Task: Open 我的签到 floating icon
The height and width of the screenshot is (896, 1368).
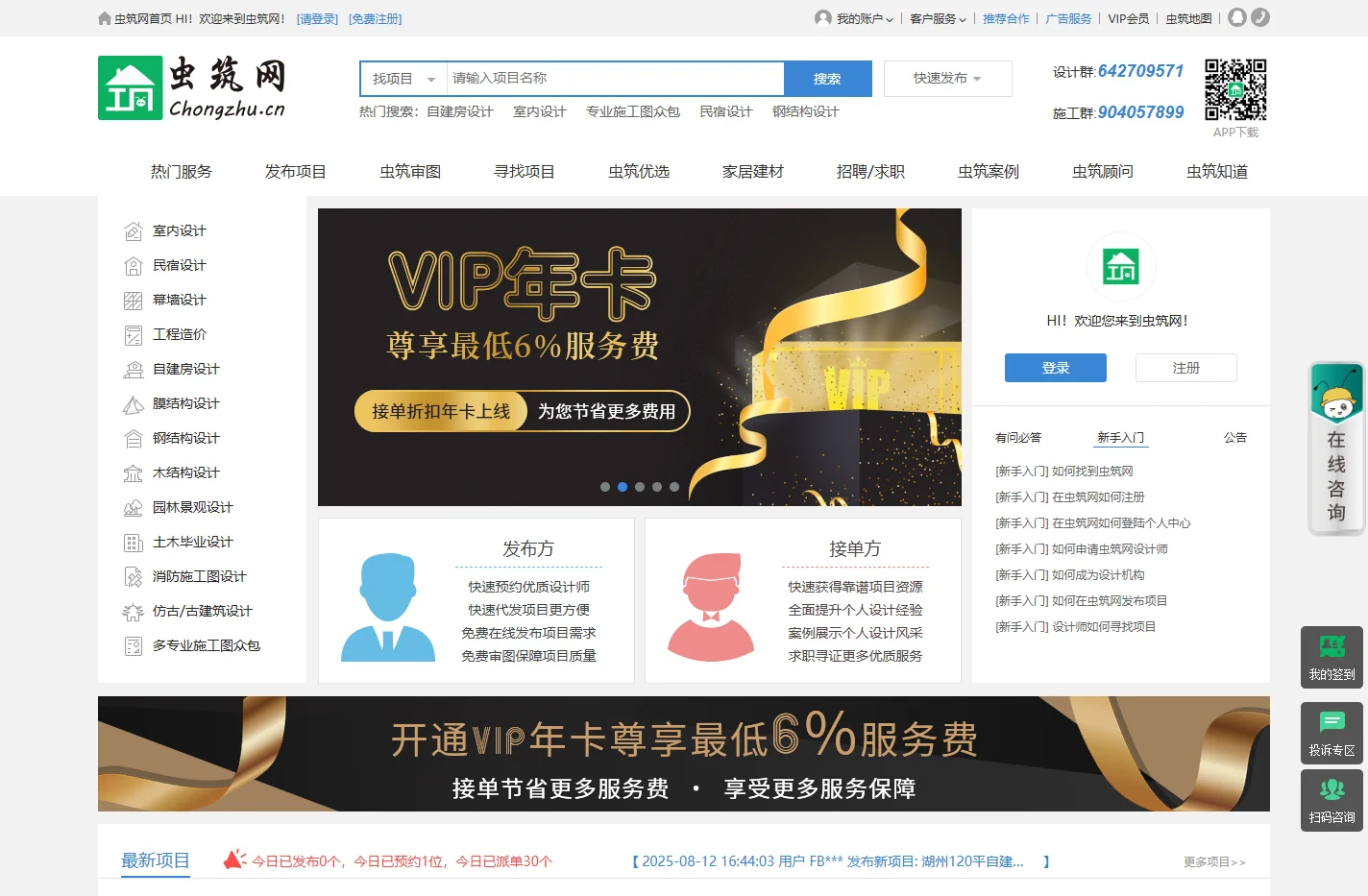Action: coord(1331,657)
